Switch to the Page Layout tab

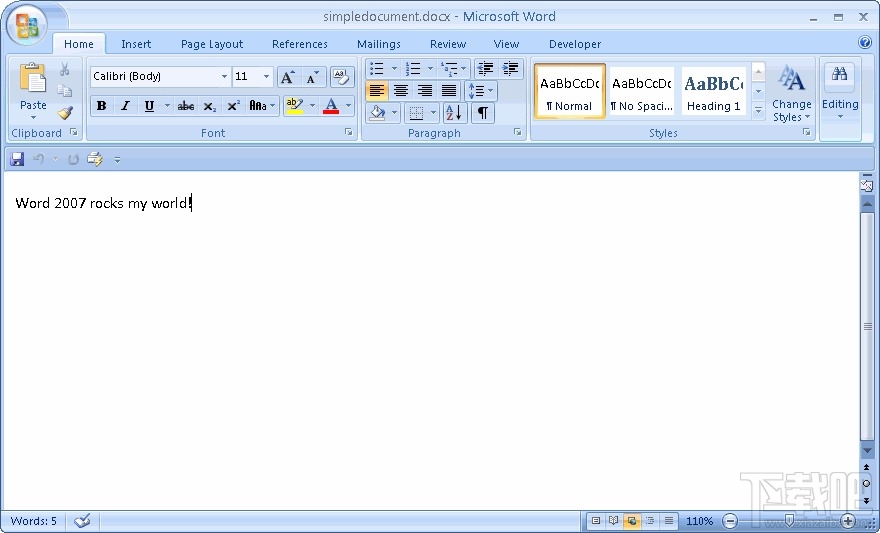(212, 44)
